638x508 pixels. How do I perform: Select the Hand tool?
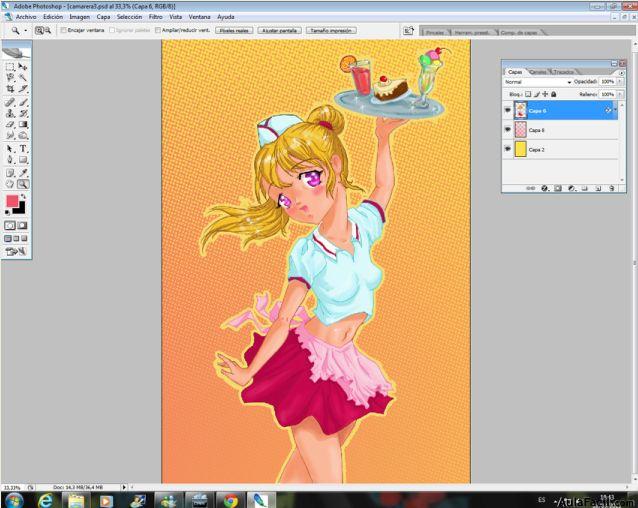10,184
